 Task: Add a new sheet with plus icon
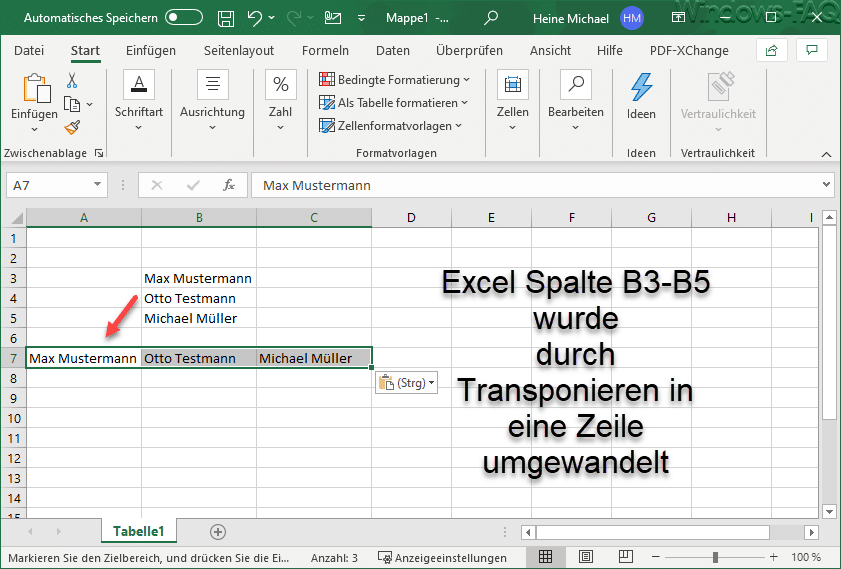218,532
